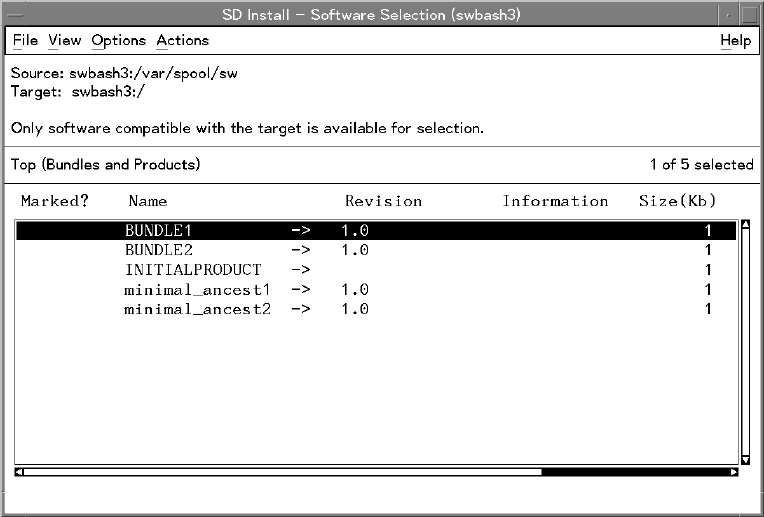764x517 pixels.
Task: Click the arrow next to BUNDLE1
Action: (x=301, y=230)
